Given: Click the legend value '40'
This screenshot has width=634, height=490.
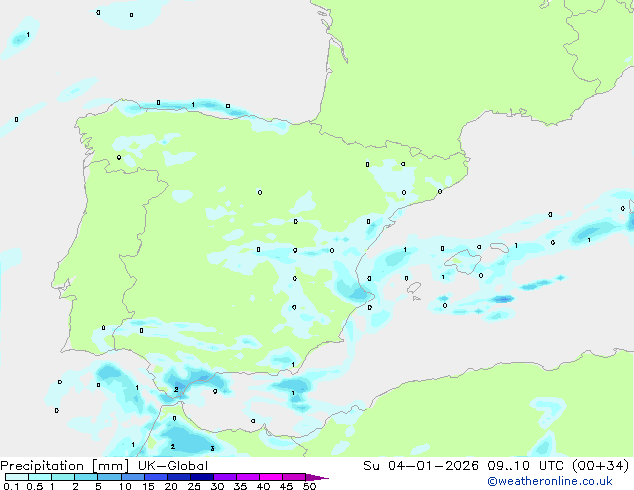Looking at the screenshot, I should (x=263, y=486).
